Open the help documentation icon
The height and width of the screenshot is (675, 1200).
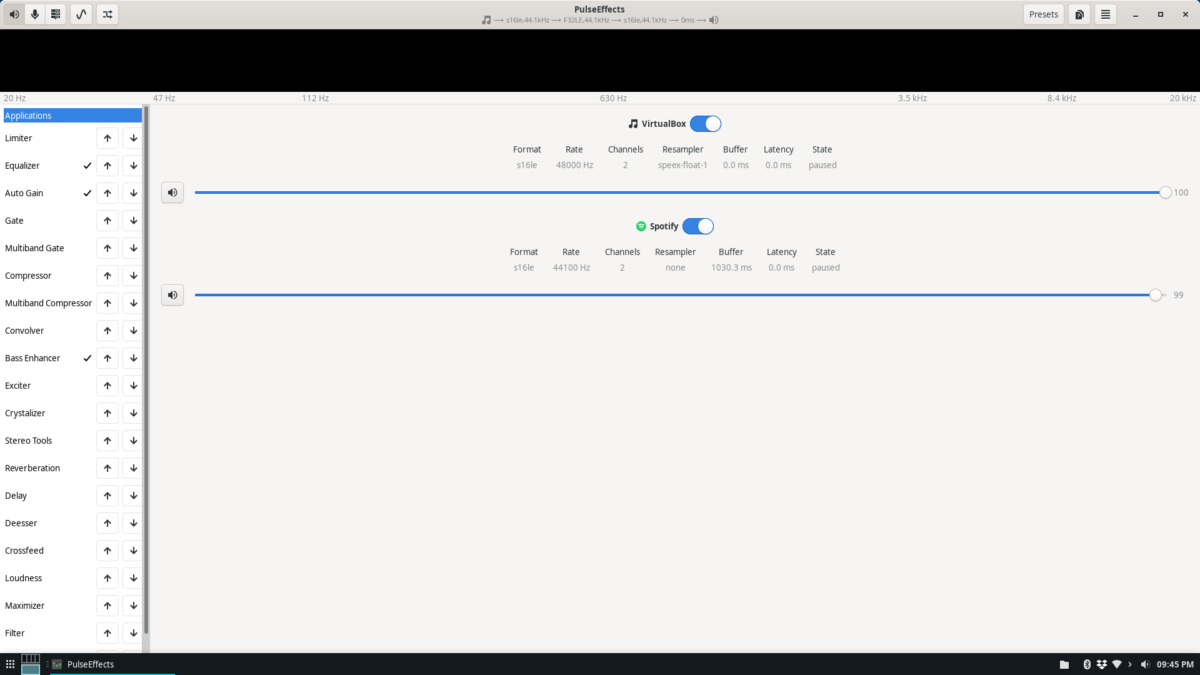pyautogui.click(x=1079, y=14)
